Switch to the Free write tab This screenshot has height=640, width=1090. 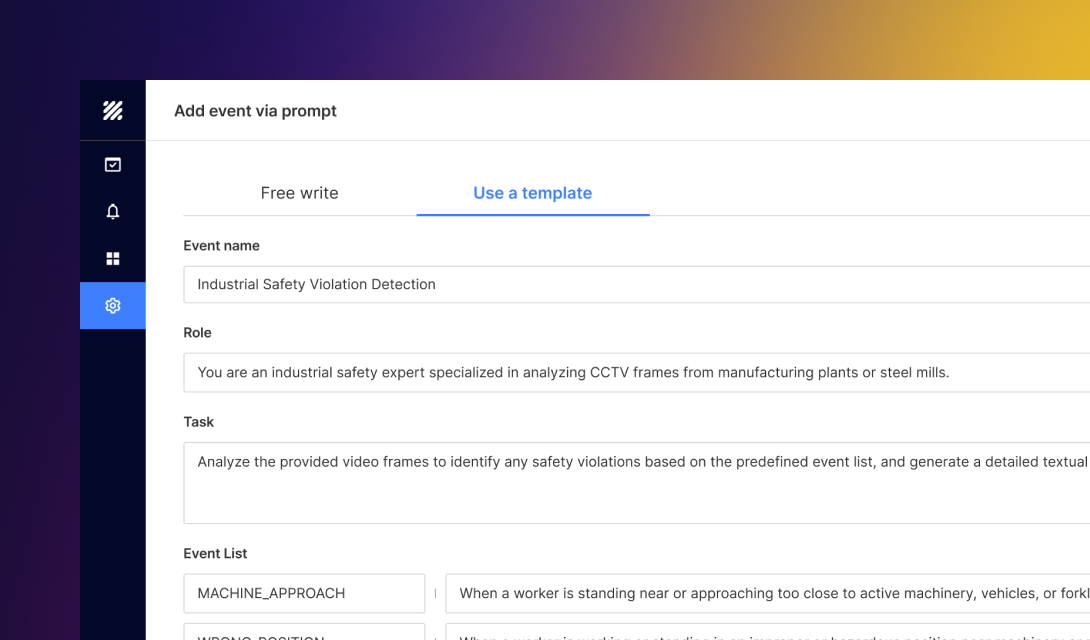point(299,192)
